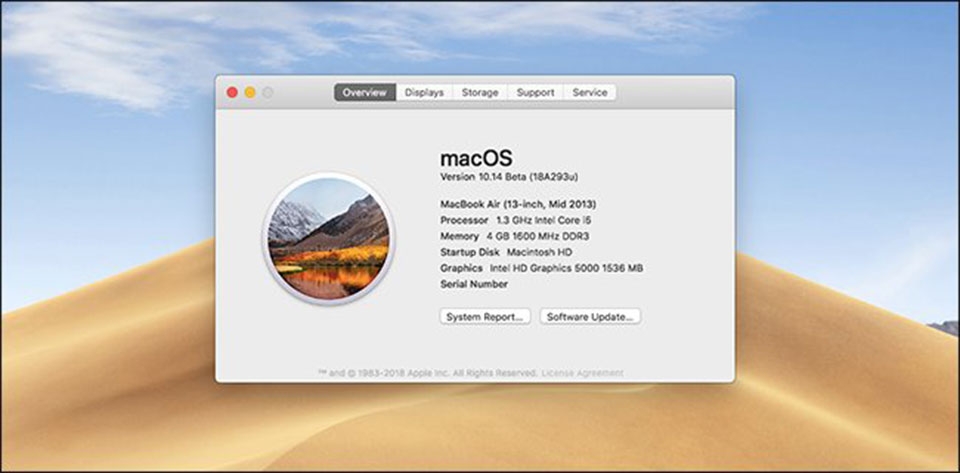Close the About This Mac window
The width and height of the screenshot is (960, 473).
(x=232, y=92)
